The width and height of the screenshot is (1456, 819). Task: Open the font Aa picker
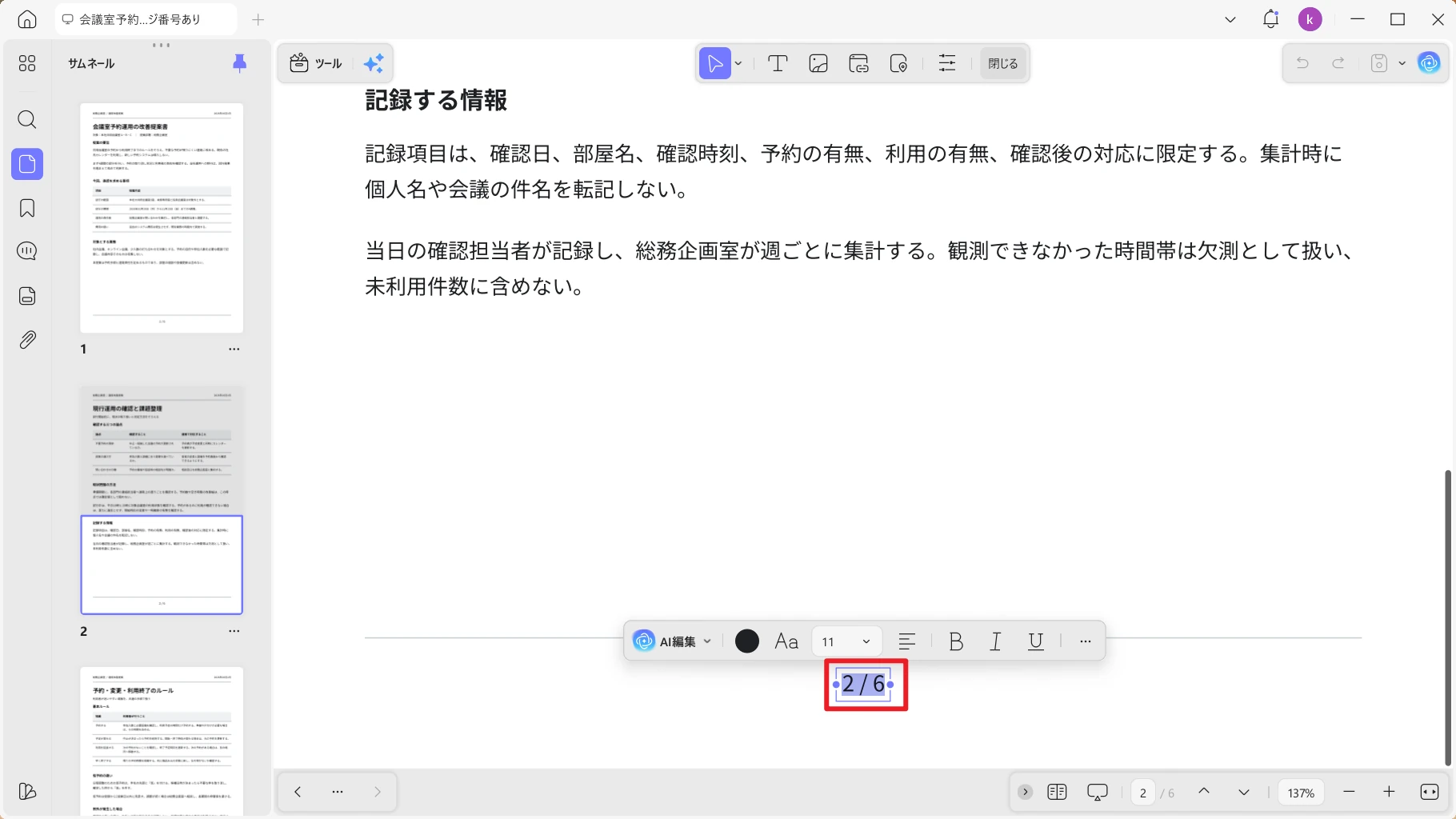coord(786,641)
